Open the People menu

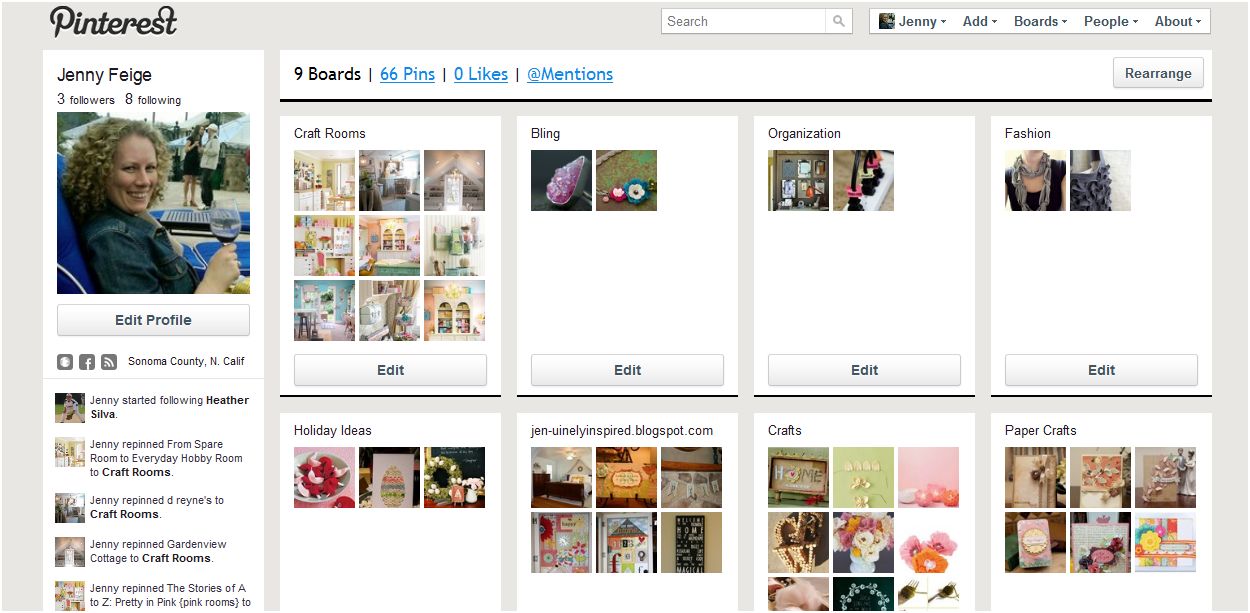pyautogui.click(x=1111, y=21)
